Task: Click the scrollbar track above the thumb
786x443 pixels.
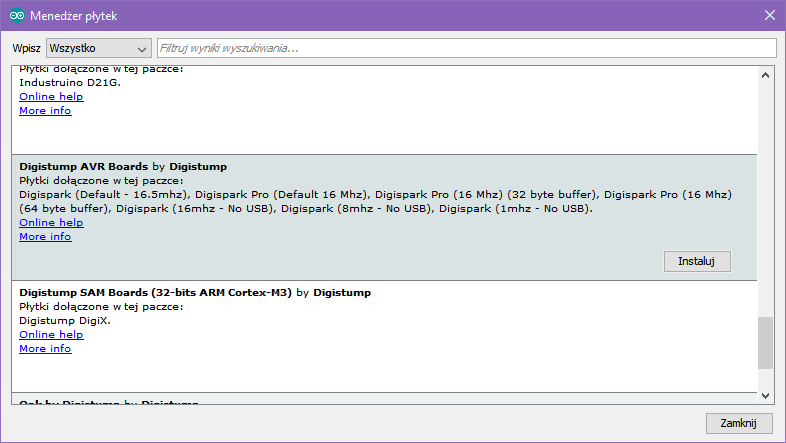Action: coord(766,200)
